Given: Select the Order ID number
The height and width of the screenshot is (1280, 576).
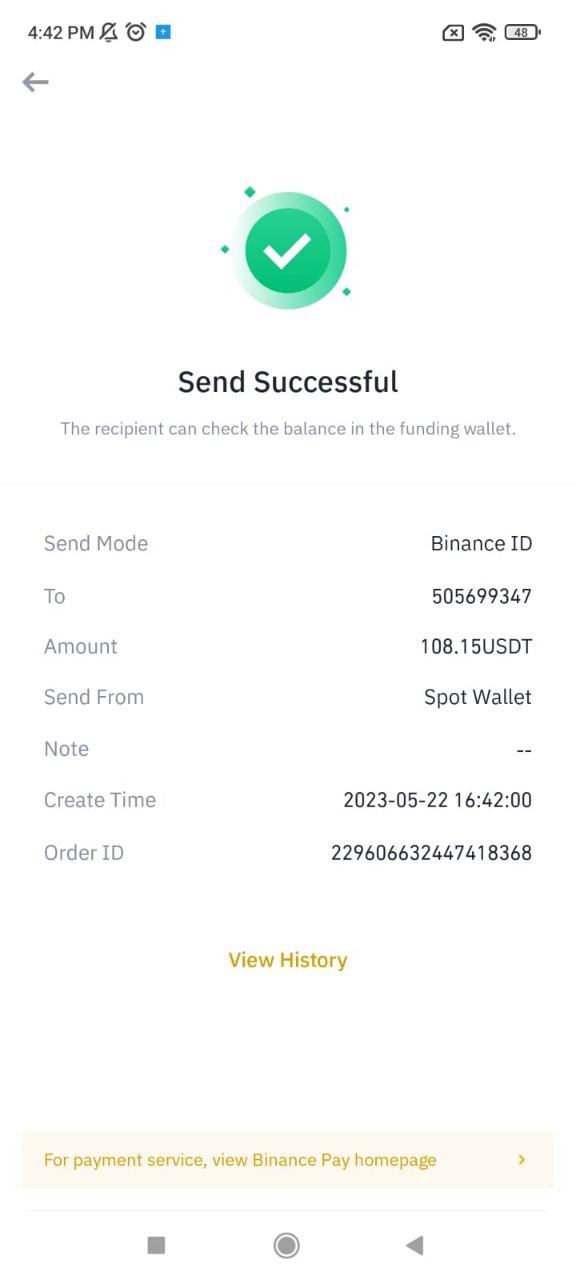Looking at the screenshot, I should (432, 853).
